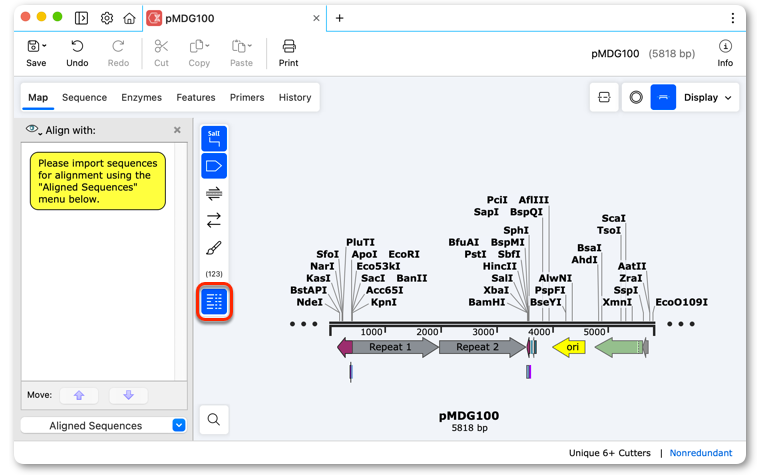Click the ScaI enzyme label
This screenshot has height=475, width=763.
coord(613,219)
